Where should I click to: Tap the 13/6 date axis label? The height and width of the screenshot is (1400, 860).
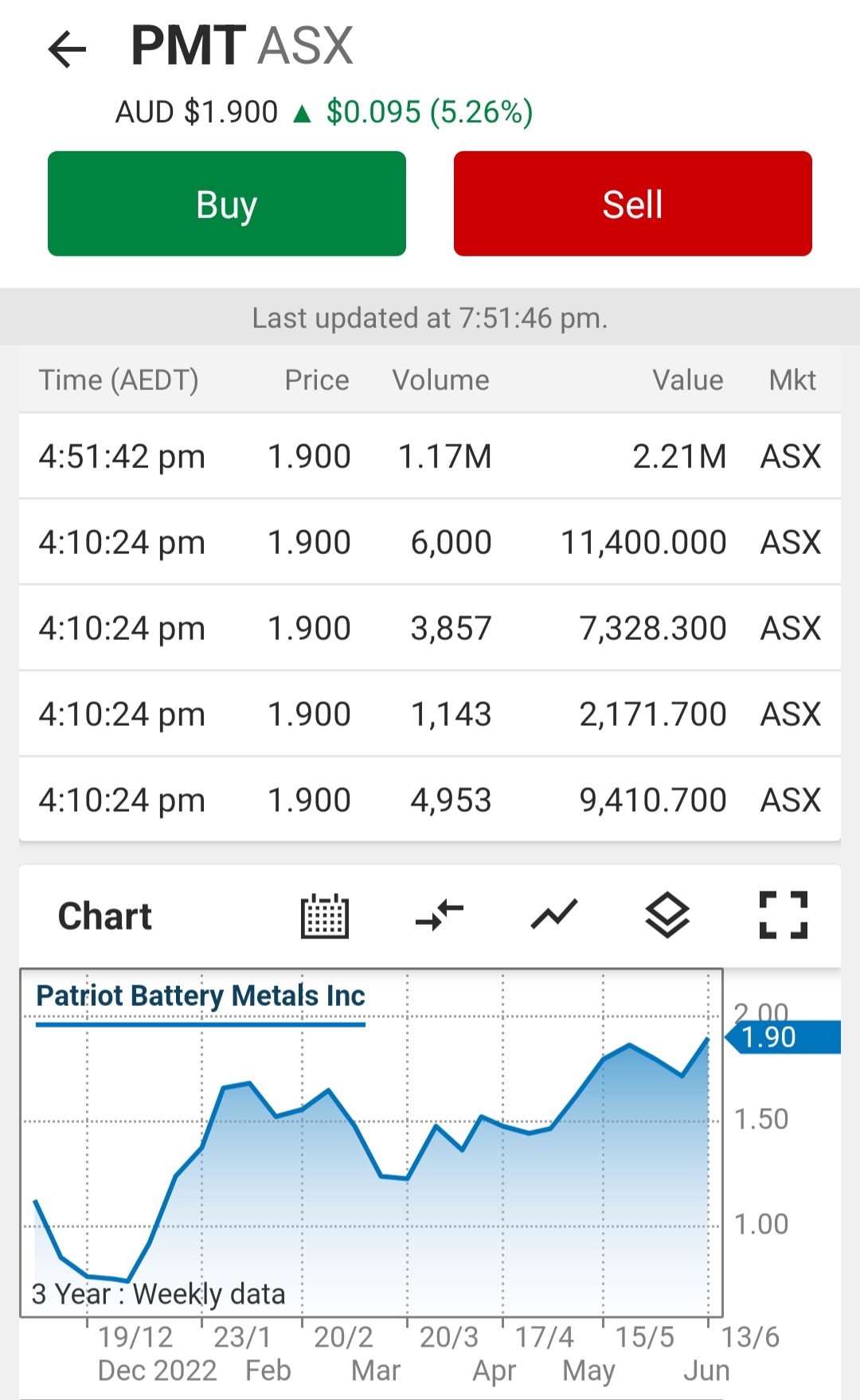(750, 1337)
